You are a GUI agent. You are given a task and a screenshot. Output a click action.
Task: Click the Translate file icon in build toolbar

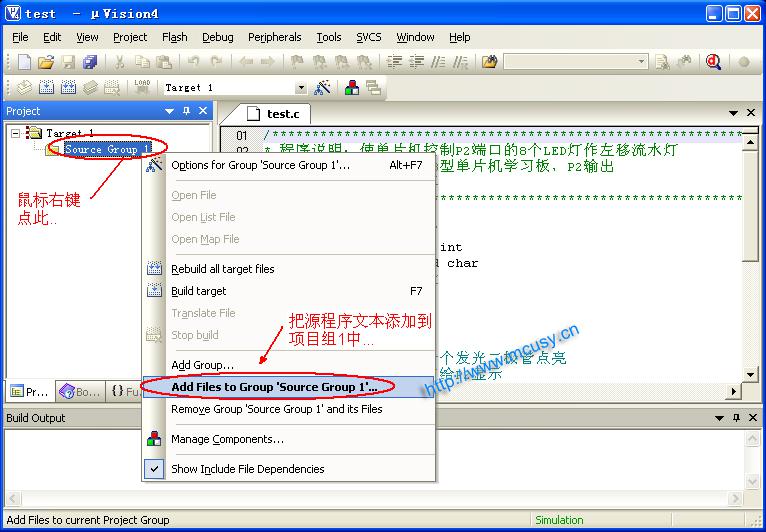tap(24, 87)
